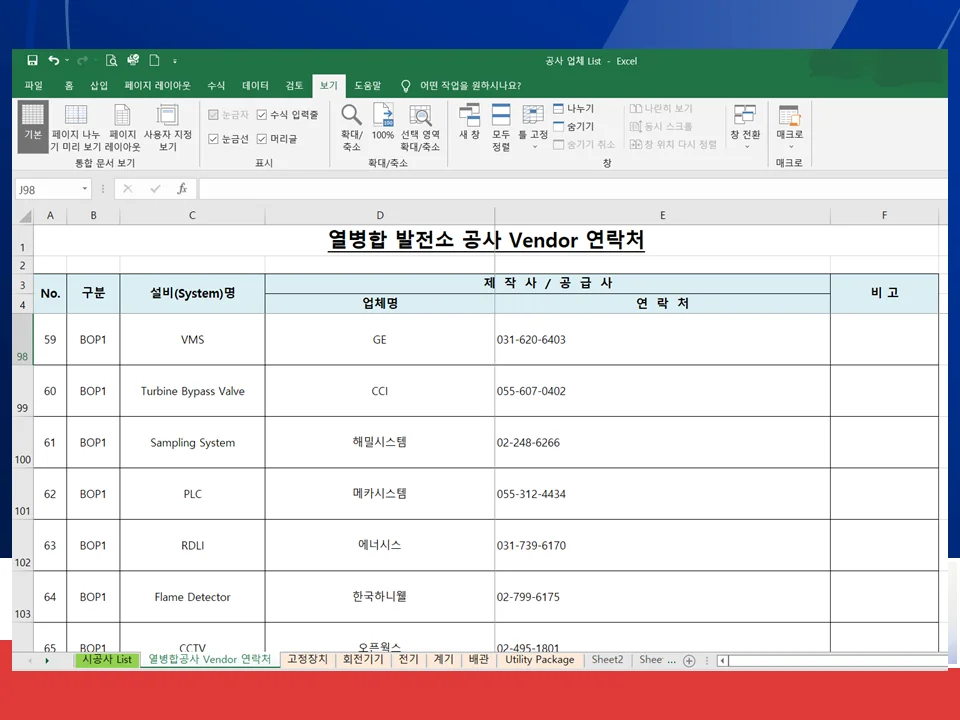Select cell containing Turbine Bypass Valve

tap(192, 391)
